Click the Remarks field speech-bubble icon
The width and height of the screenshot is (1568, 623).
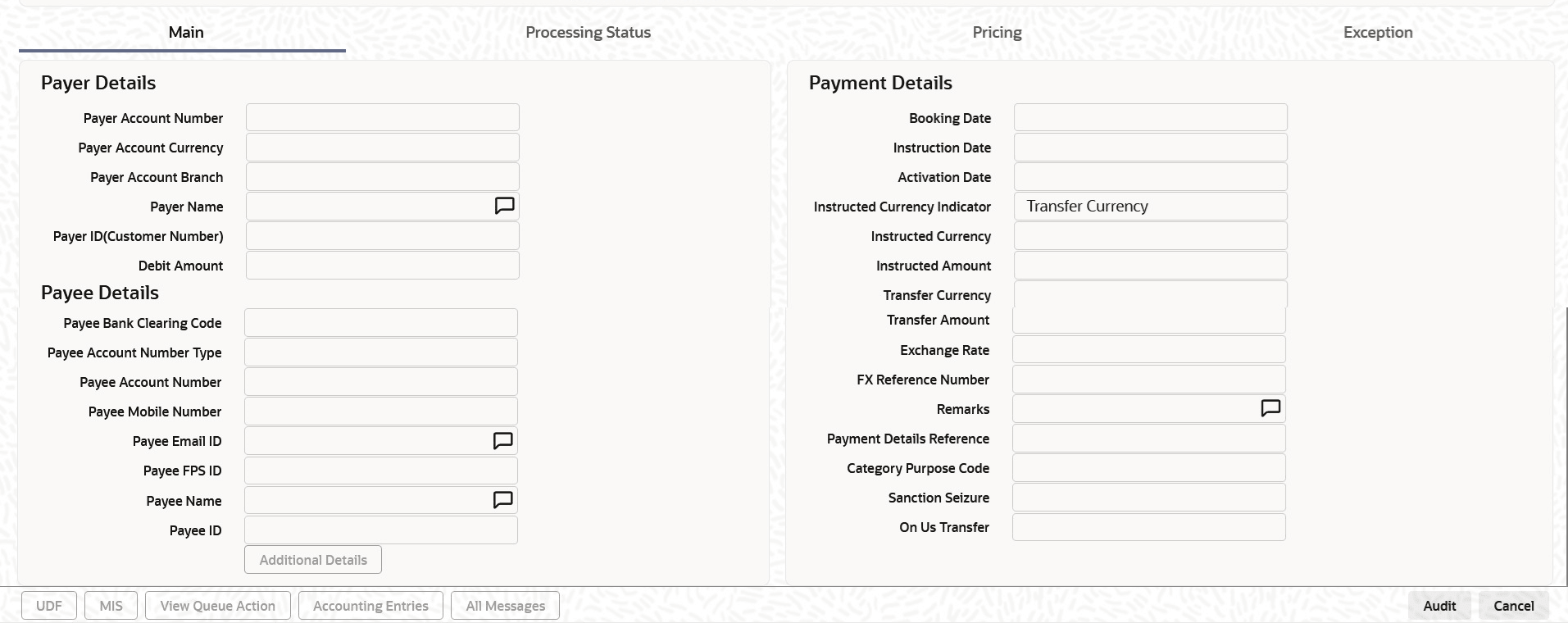click(x=1270, y=408)
